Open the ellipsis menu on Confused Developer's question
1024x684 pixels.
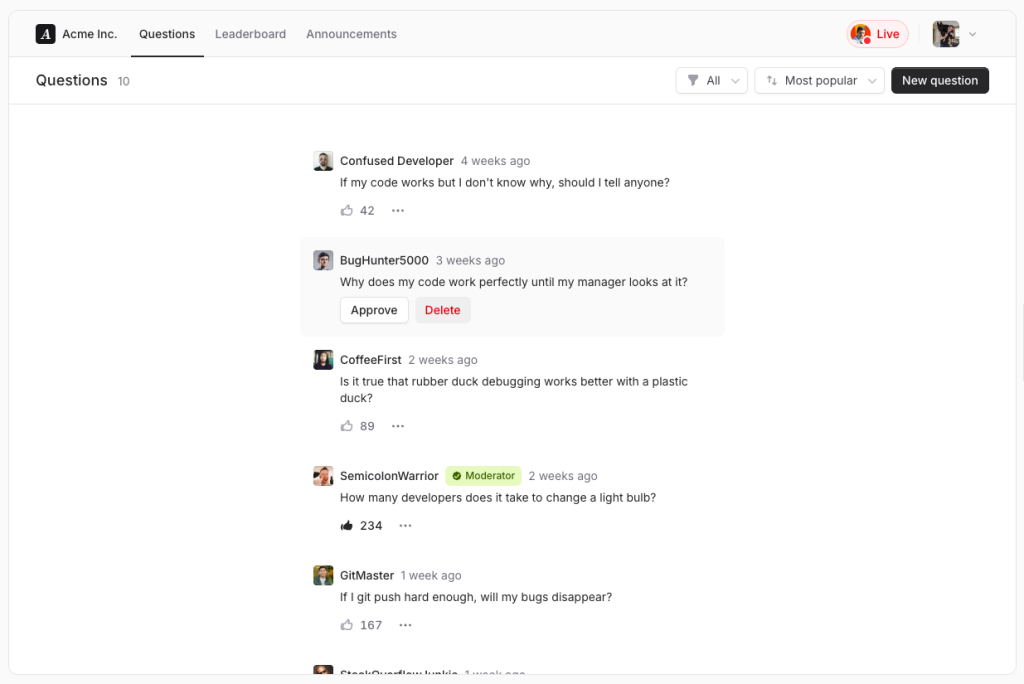tap(397, 210)
